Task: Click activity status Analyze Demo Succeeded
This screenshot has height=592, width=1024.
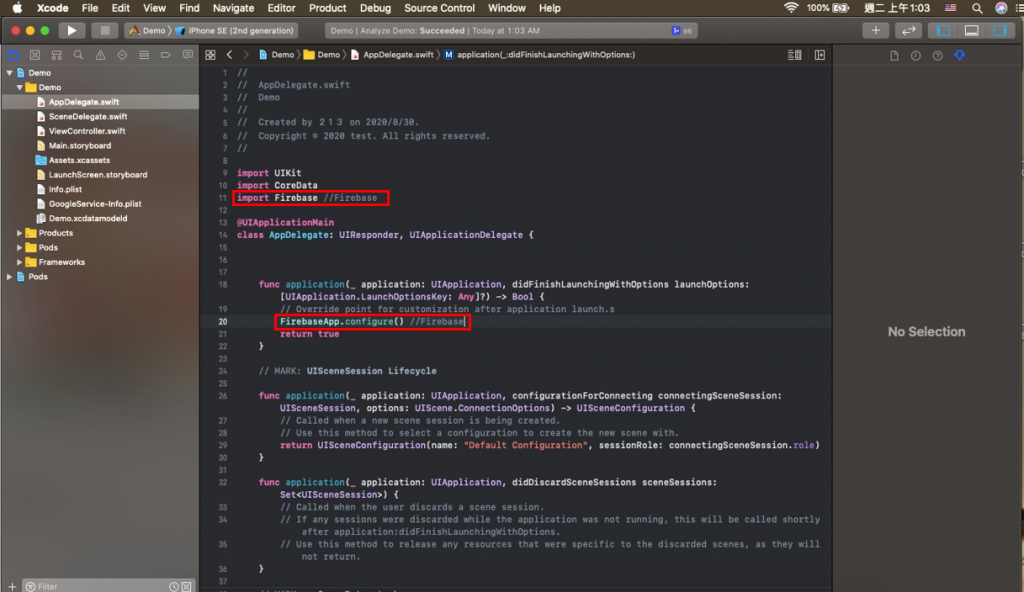Action: click(511, 31)
